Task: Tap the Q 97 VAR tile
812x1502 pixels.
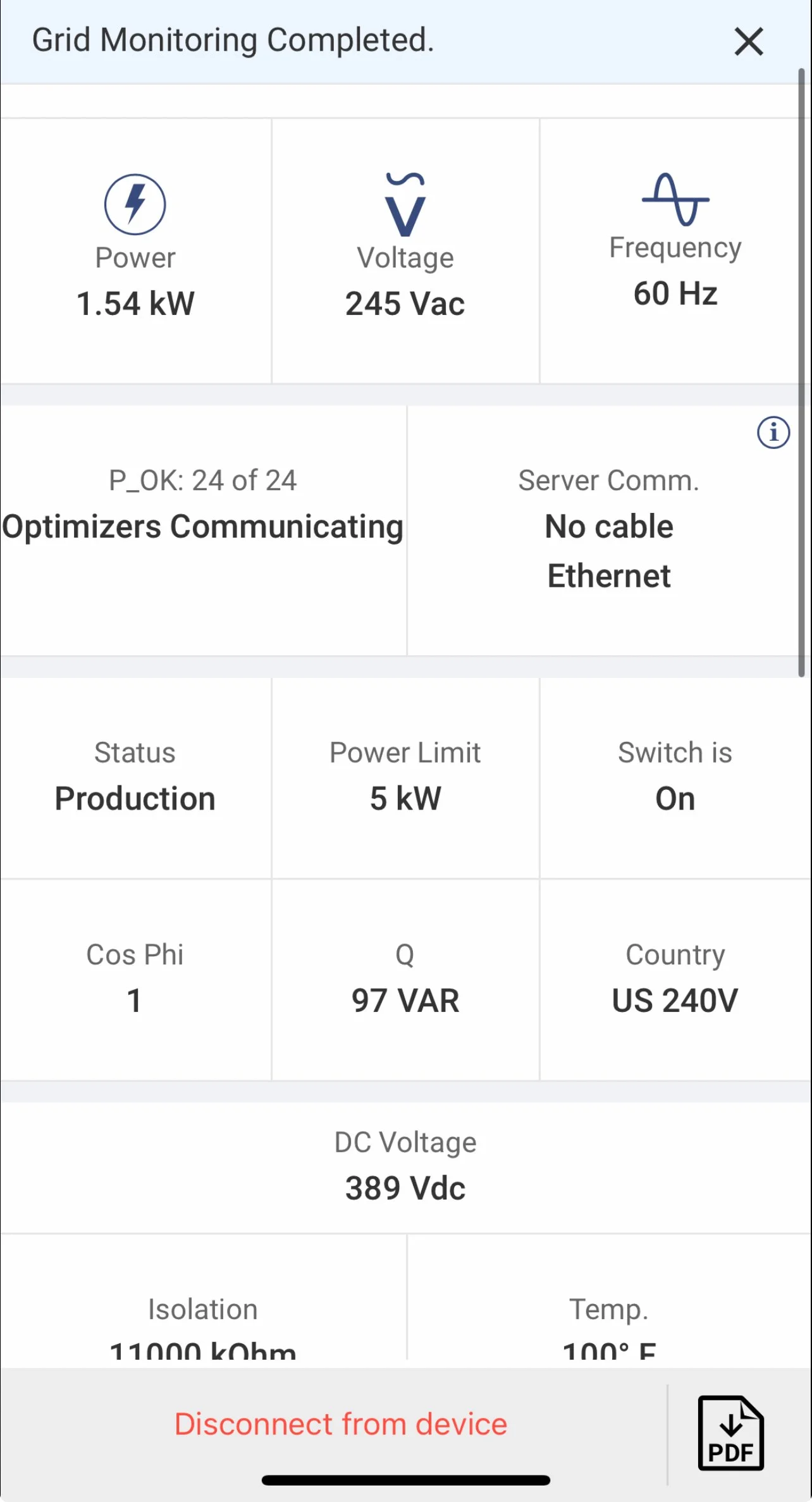Action: (x=405, y=979)
